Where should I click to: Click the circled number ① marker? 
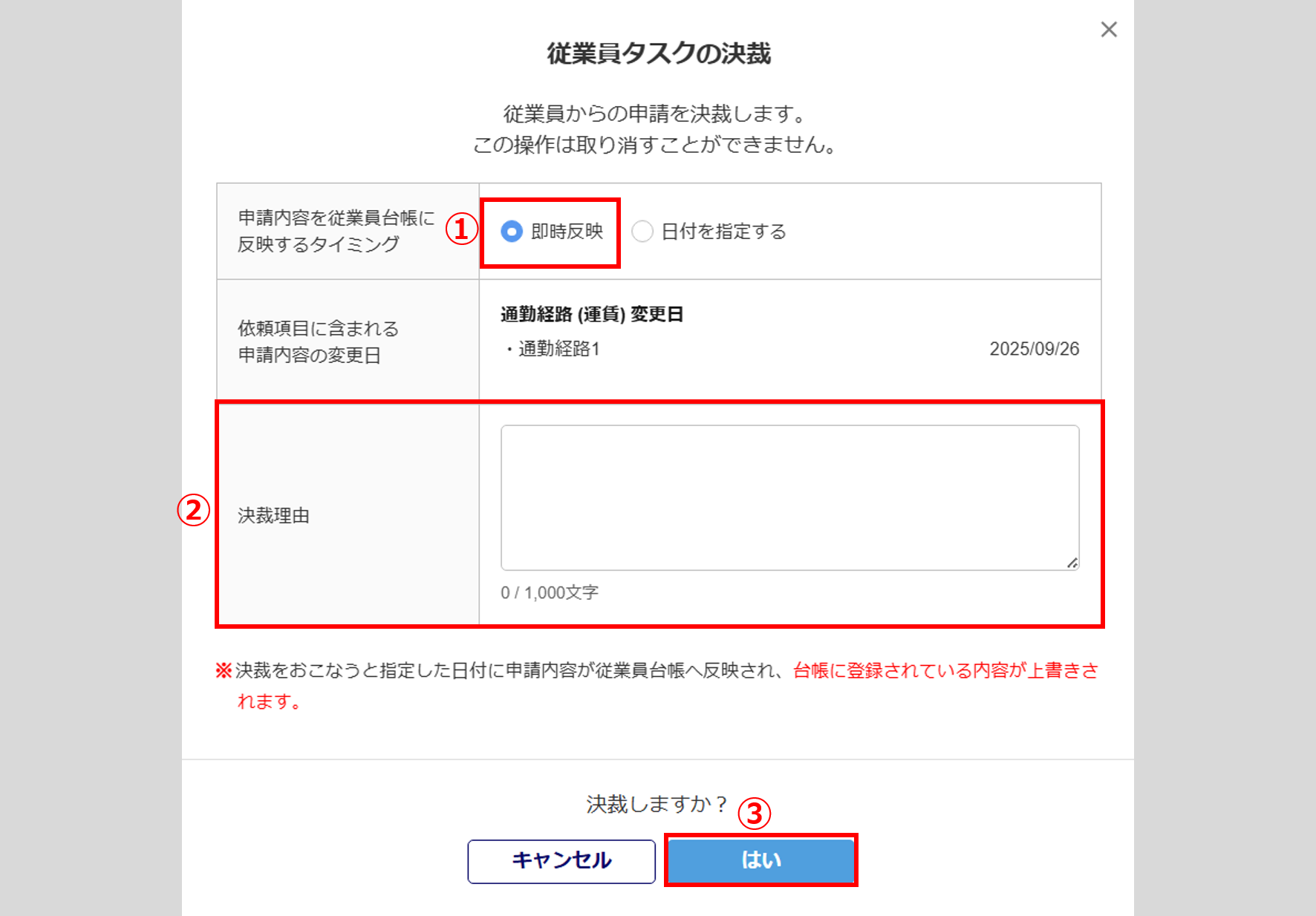(461, 229)
